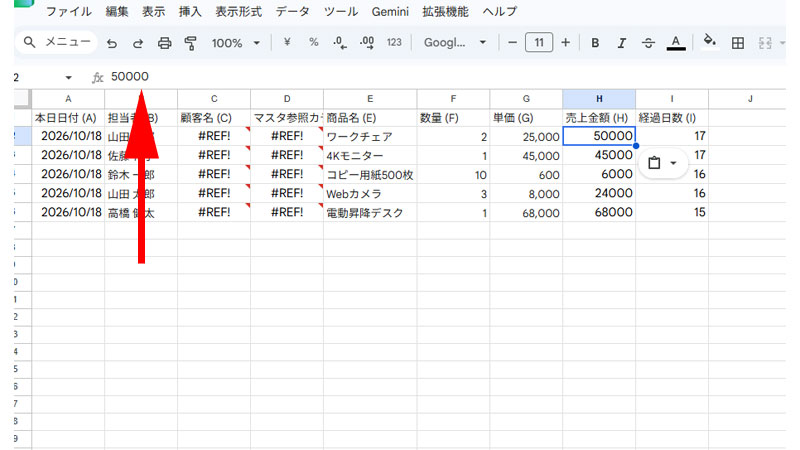Screen dimensions: 800x450
Task: Open the ファイル menu
Action: (x=69, y=11)
